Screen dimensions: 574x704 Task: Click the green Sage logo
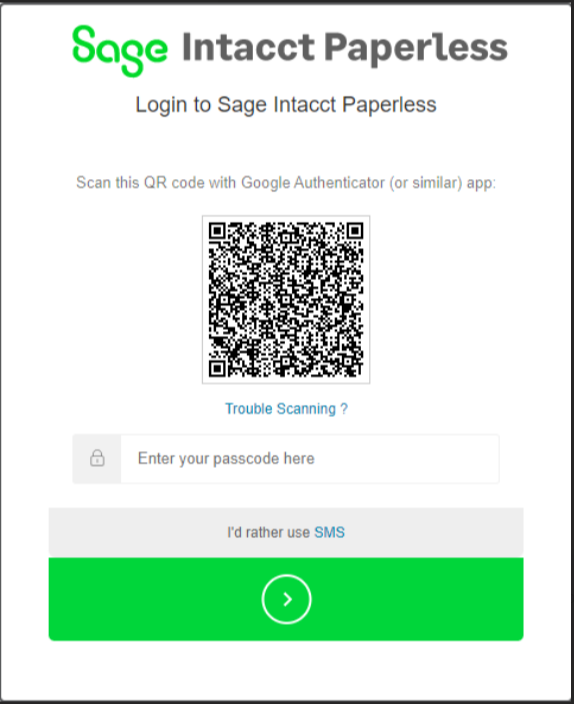pos(120,51)
